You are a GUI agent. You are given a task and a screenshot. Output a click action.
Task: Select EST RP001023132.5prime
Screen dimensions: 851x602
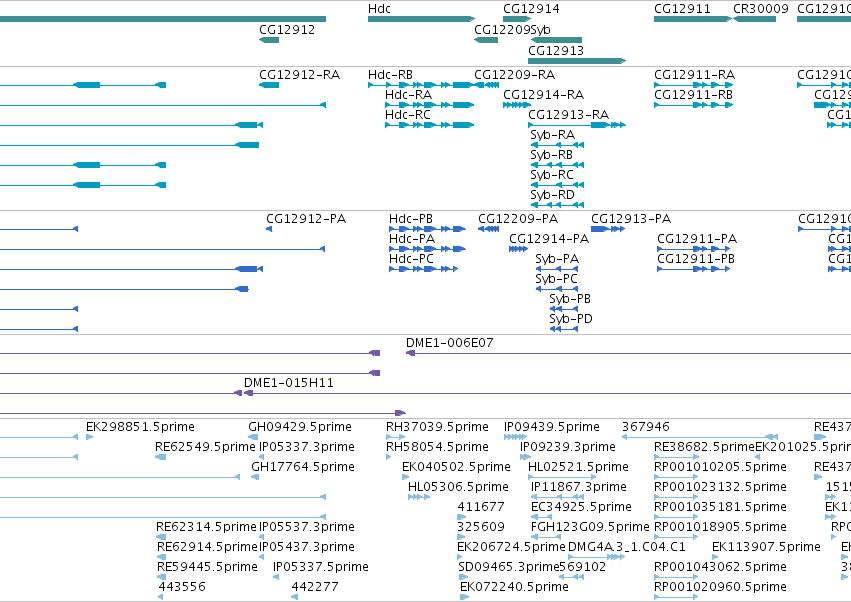tap(720, 487)
